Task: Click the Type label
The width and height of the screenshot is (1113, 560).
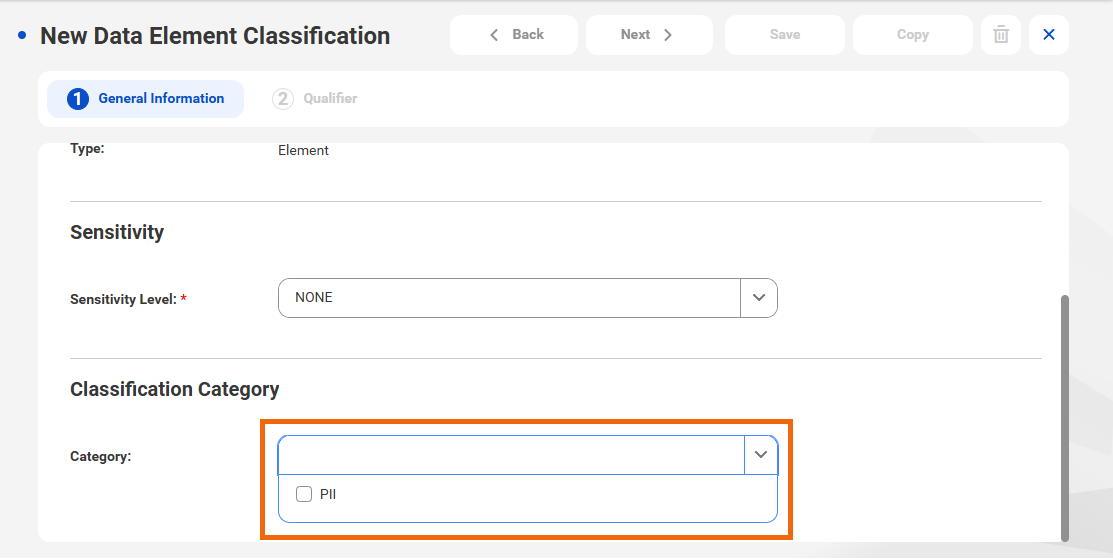Action: pos(87,148)
